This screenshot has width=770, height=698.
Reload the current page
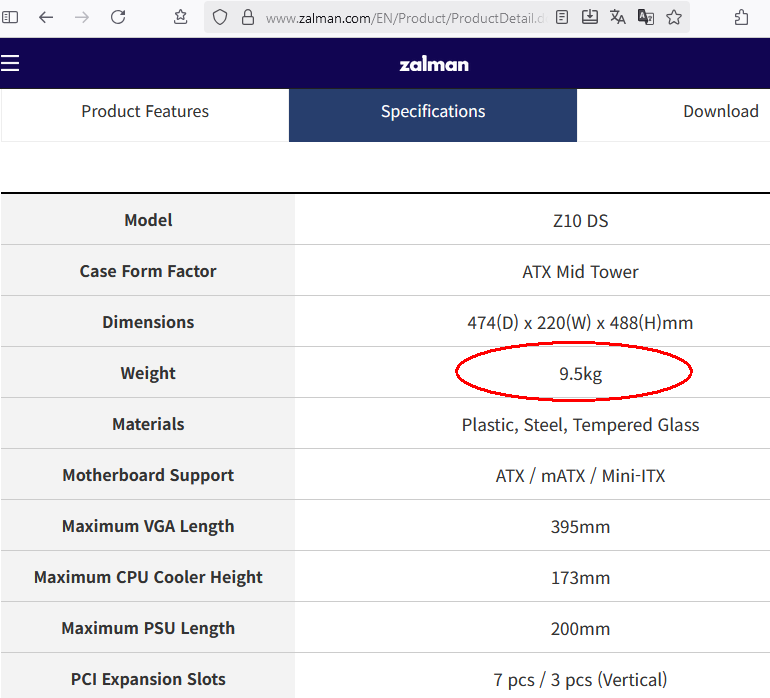pyautogui.click(x=118, y=17)
